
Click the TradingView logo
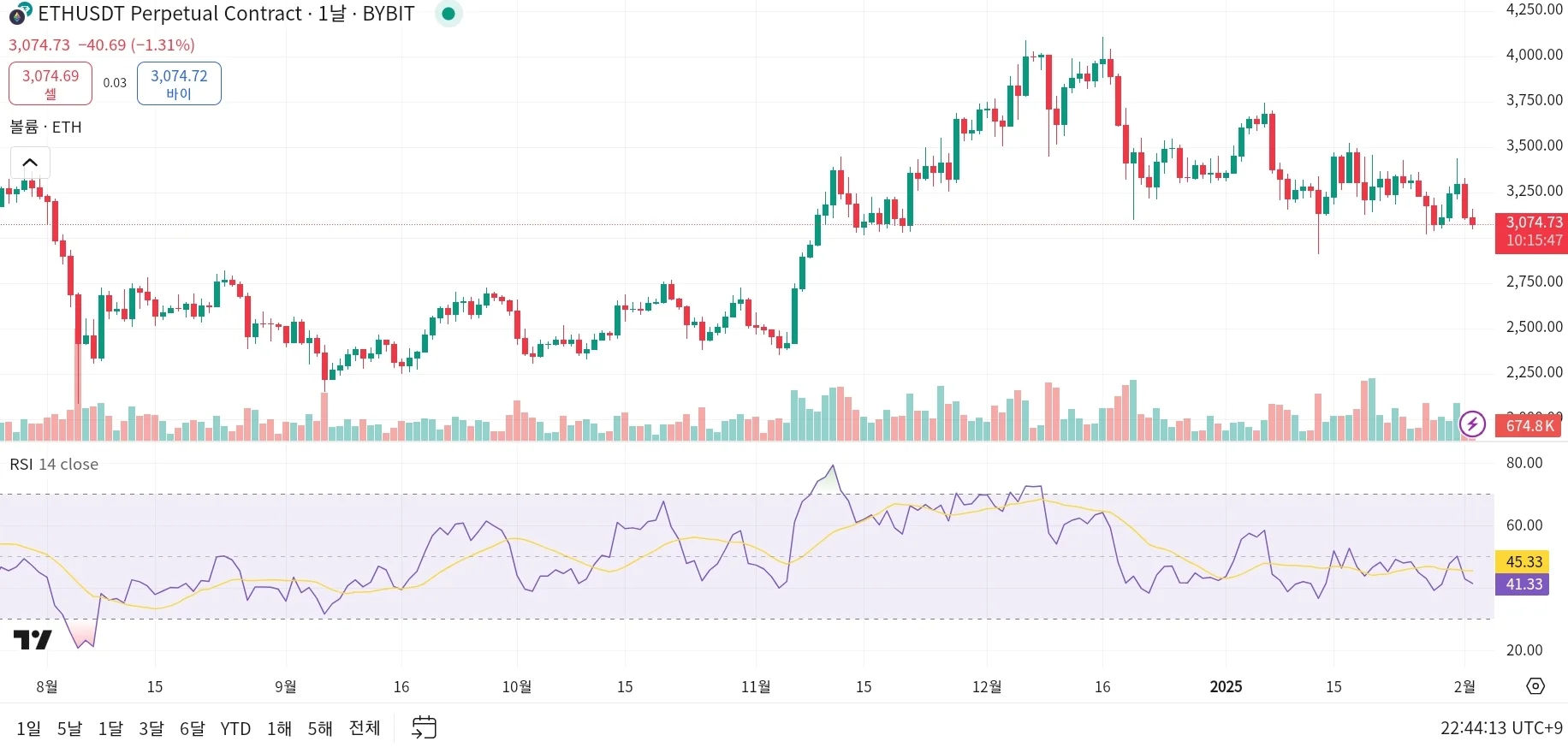33,639
